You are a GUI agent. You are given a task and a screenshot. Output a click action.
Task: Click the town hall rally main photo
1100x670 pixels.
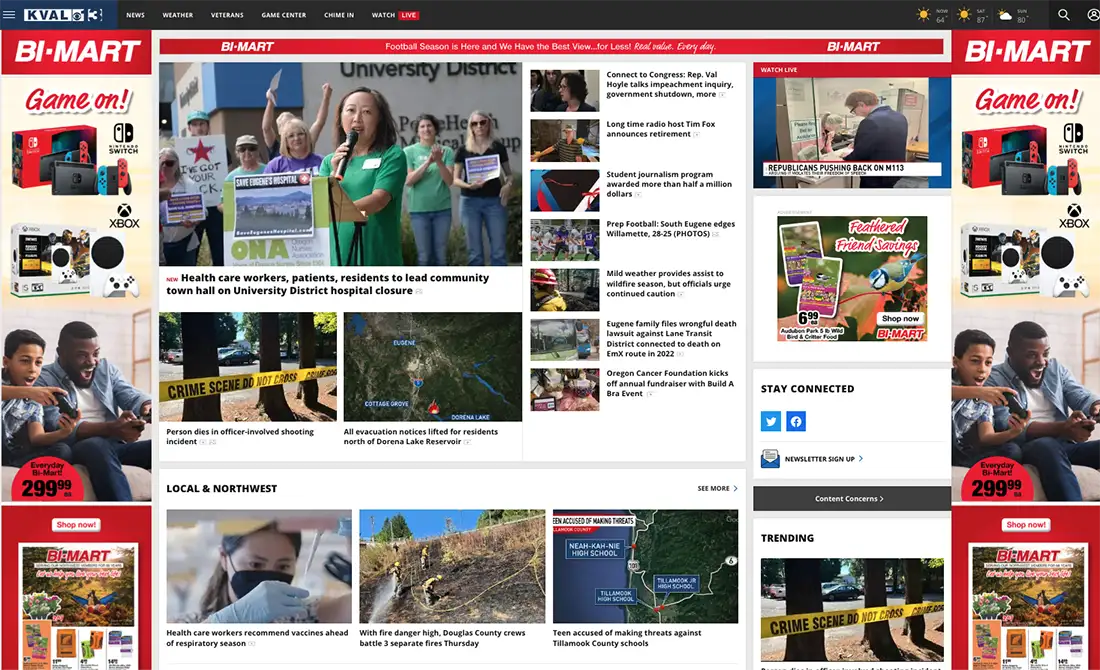[340, 163]
